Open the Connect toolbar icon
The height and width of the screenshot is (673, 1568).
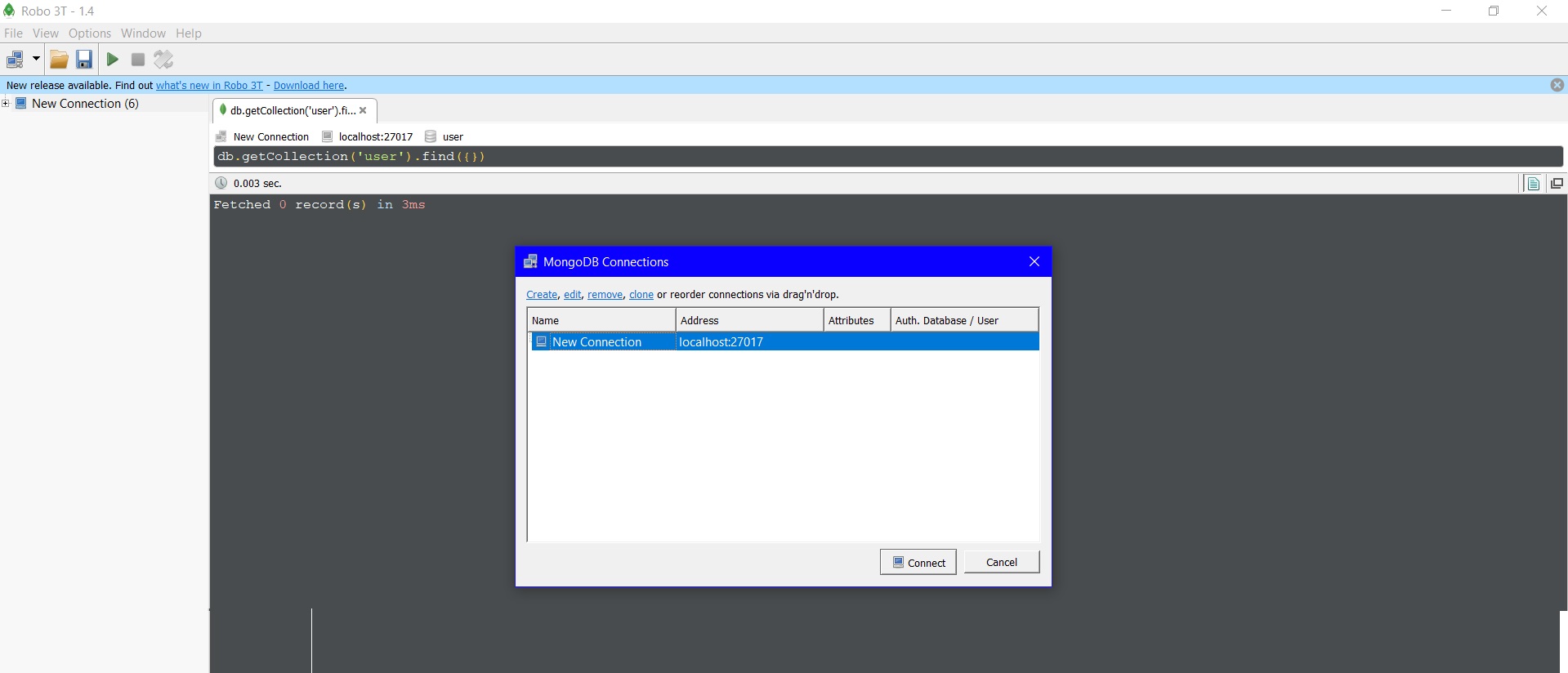[x=15, y=60]
